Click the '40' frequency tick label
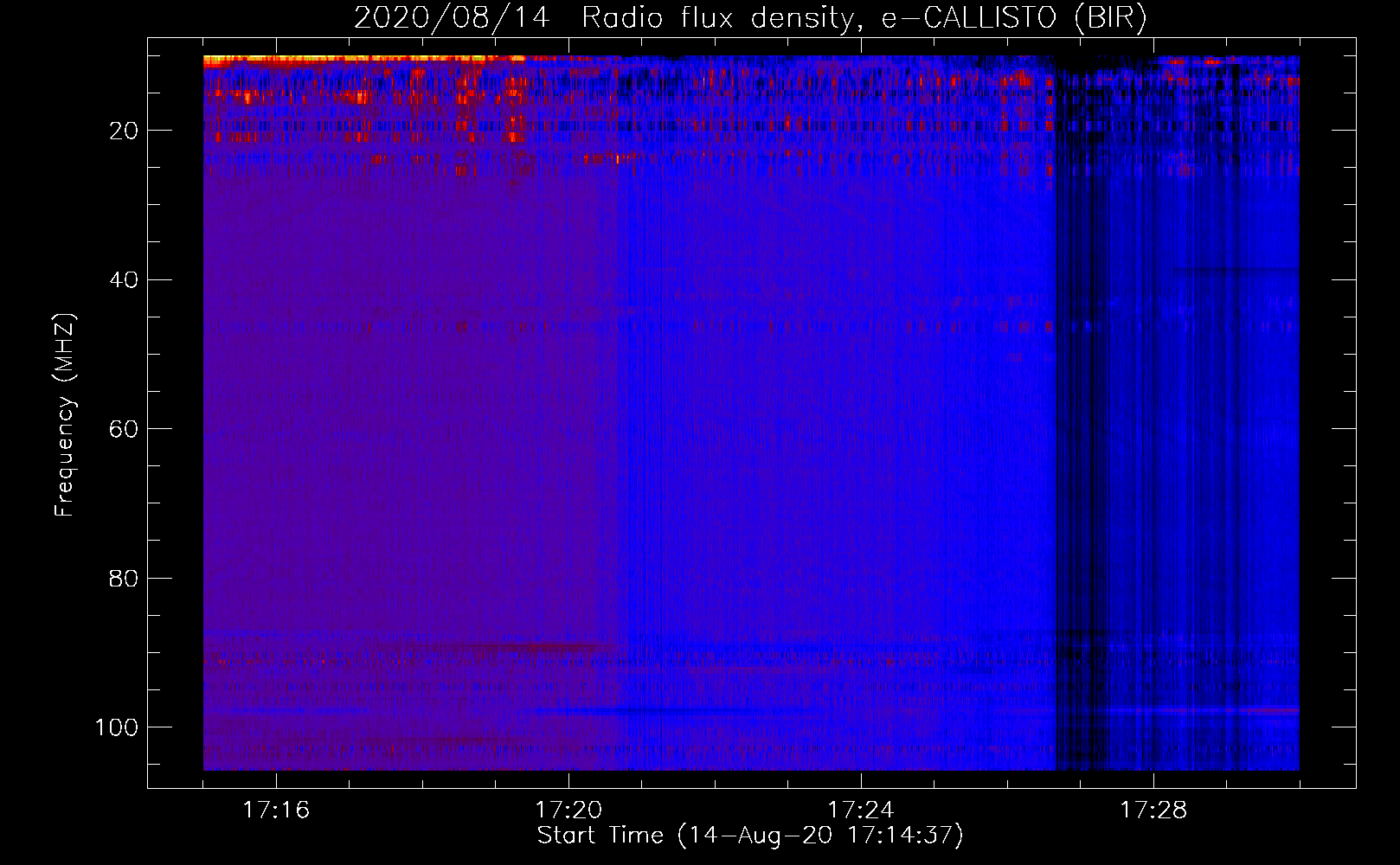The height and width of the screenshot is (865, 1400). click(125, 280)
